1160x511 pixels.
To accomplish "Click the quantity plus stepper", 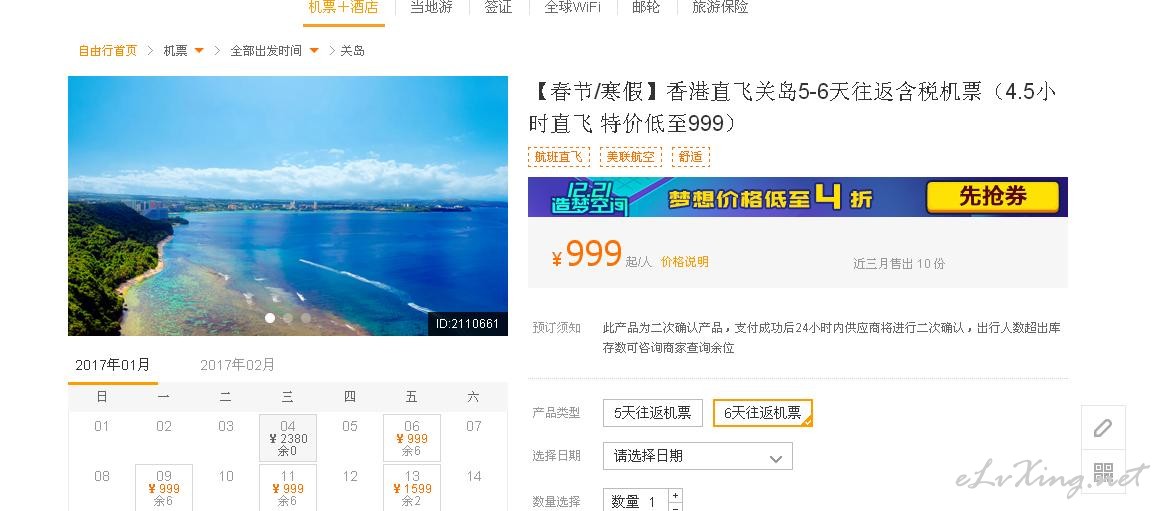I will pyautogui.click(x=675, y=495).
